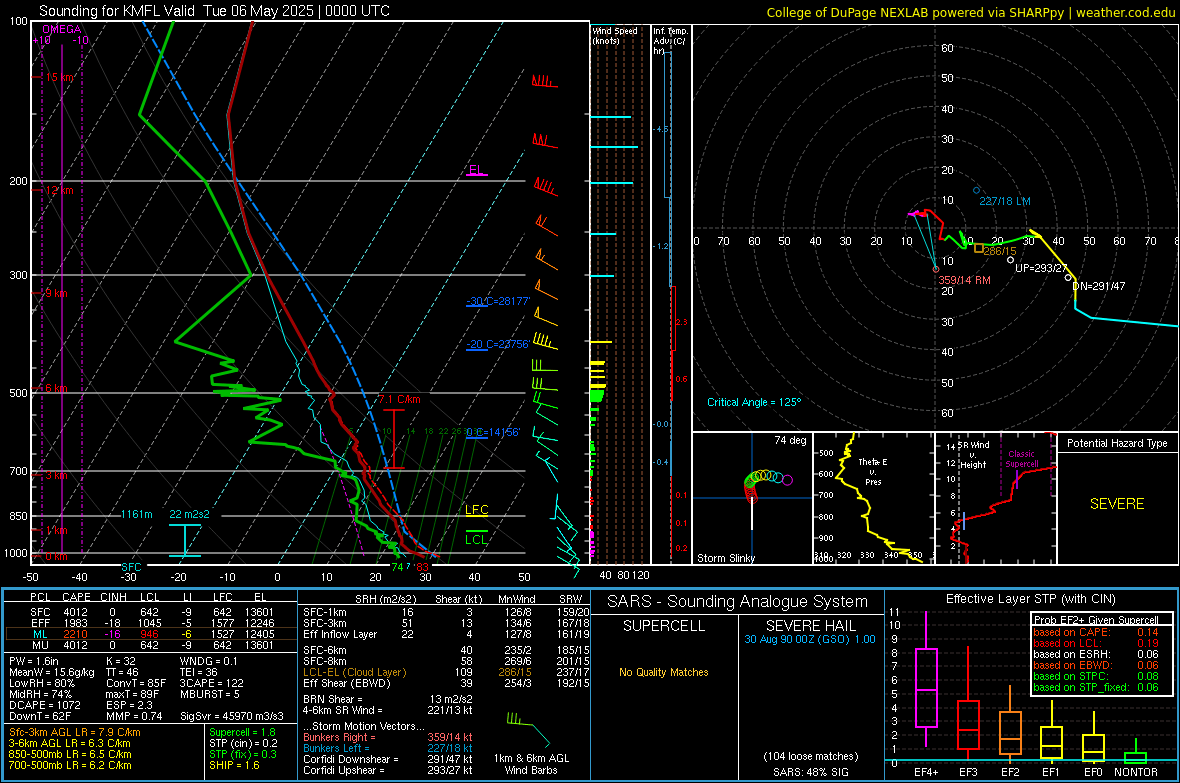Click the No Quality Matches supercell text
This screenshot has width=1180, height=783.
click(664, 672)
